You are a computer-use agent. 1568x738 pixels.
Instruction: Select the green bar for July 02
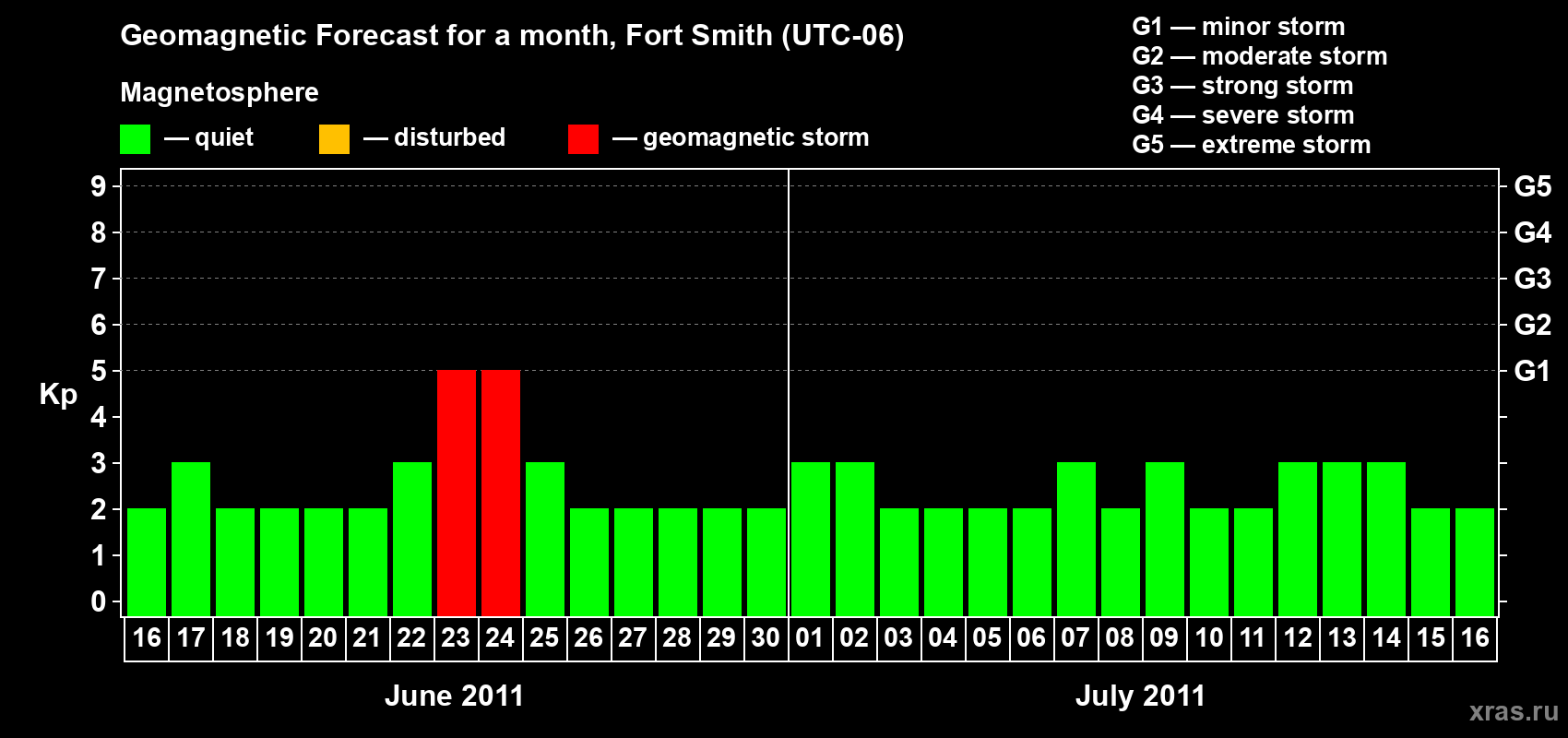[x=855, y=539]
